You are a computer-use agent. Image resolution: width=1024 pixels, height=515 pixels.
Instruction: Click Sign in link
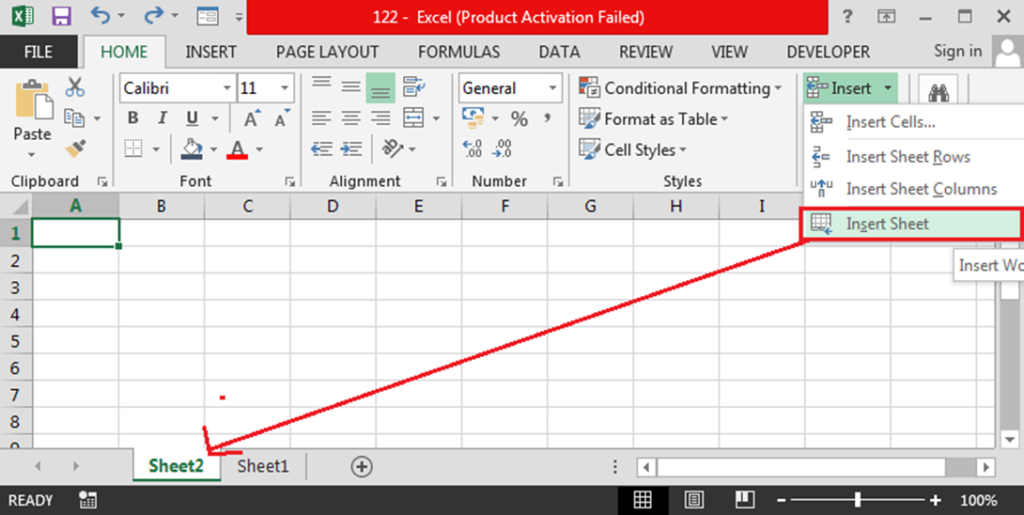957,51
